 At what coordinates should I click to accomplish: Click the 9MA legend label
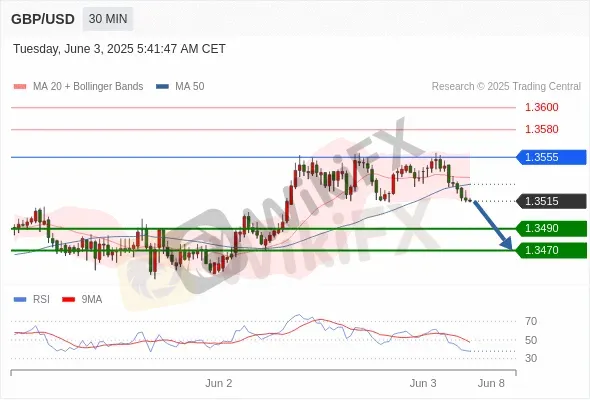pos(92,300)
